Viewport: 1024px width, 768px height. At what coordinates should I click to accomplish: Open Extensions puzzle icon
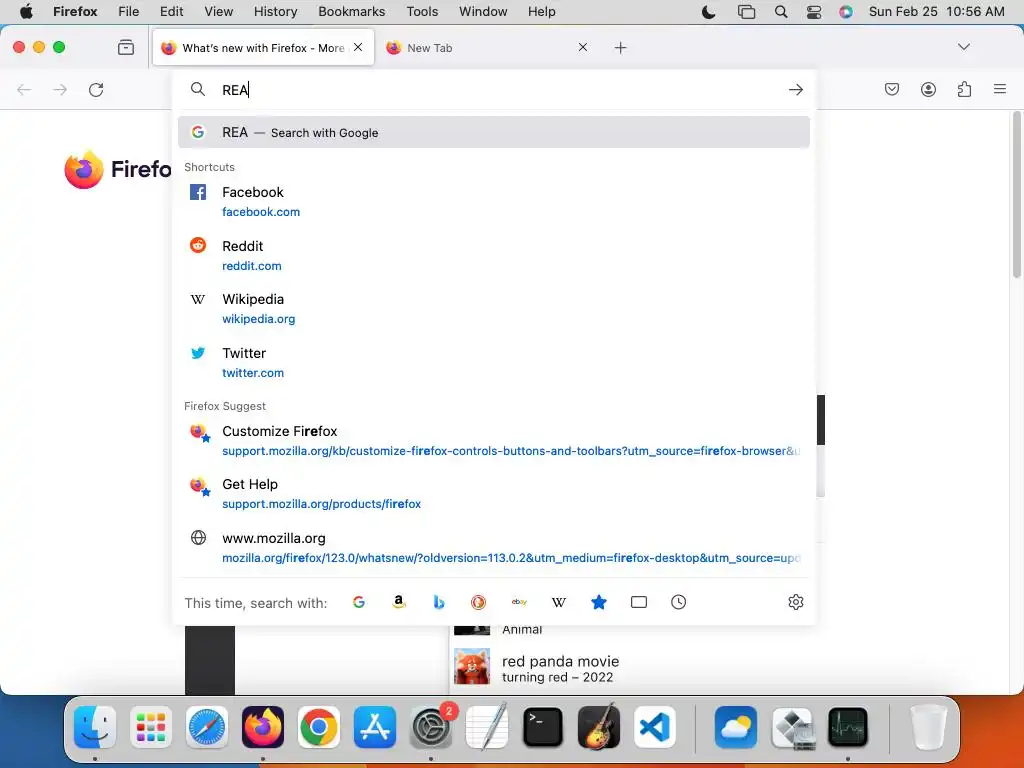(964, 89)
